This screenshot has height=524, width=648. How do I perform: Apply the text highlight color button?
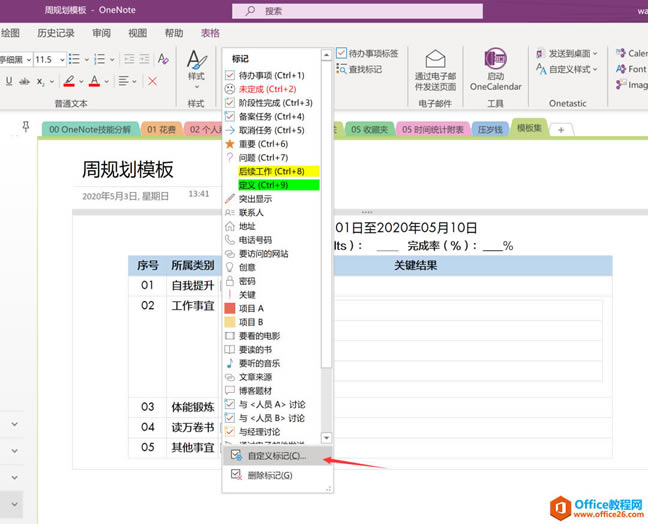(x=69, y=81)
